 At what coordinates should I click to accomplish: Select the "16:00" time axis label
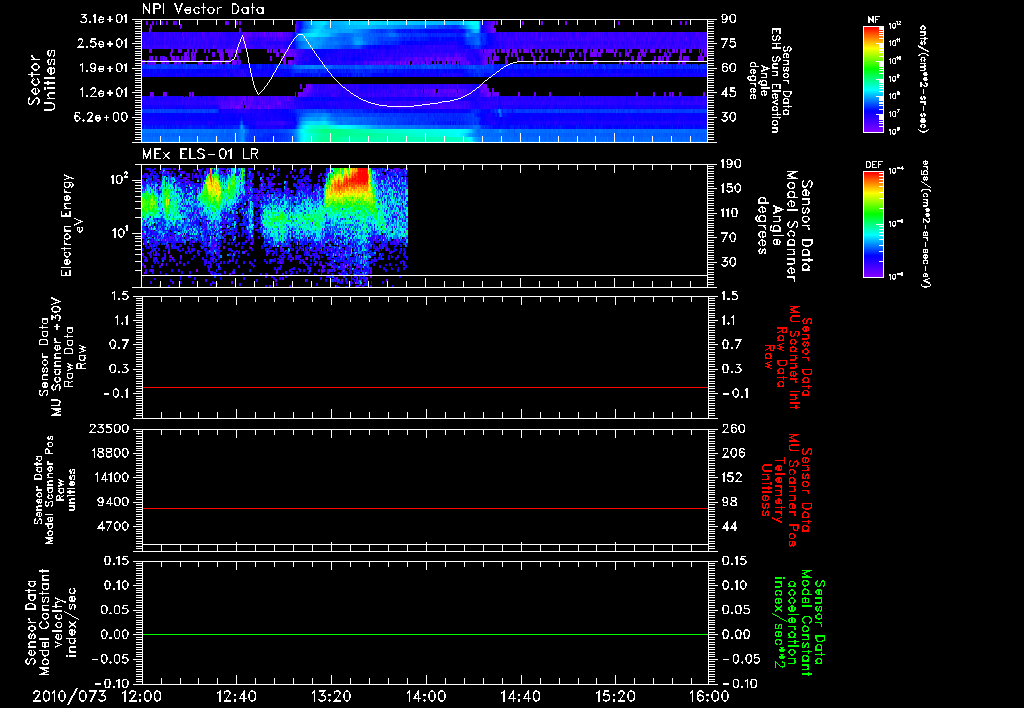coord(709,696)
